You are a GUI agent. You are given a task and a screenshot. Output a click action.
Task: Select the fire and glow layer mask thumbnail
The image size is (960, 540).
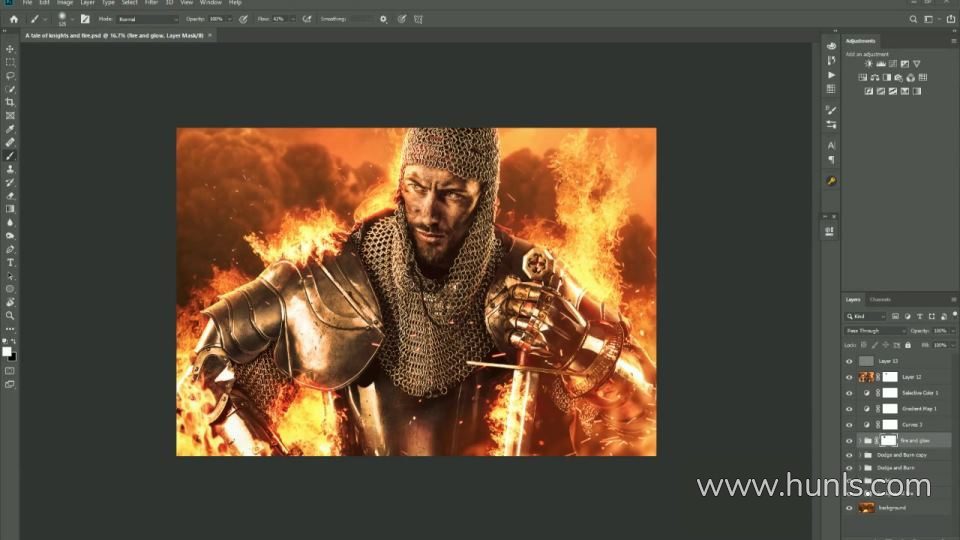click(888, 440)
